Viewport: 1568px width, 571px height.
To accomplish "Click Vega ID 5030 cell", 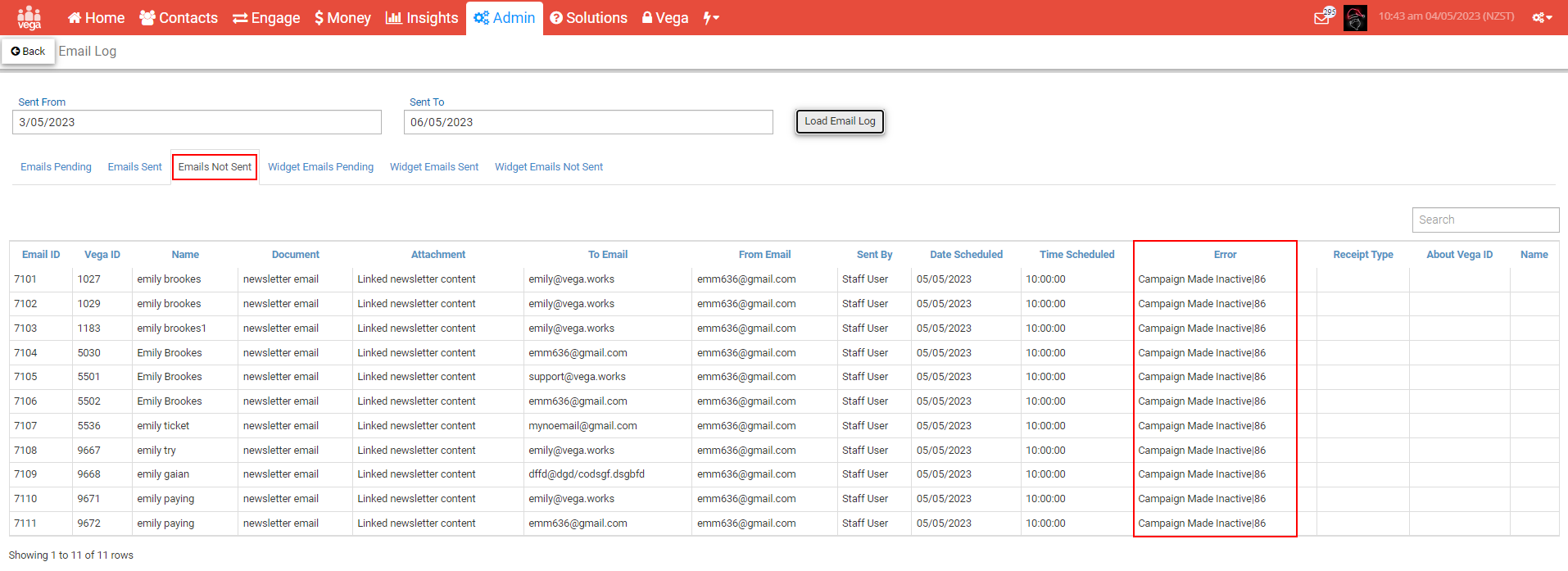I will [x=102, y=353].
